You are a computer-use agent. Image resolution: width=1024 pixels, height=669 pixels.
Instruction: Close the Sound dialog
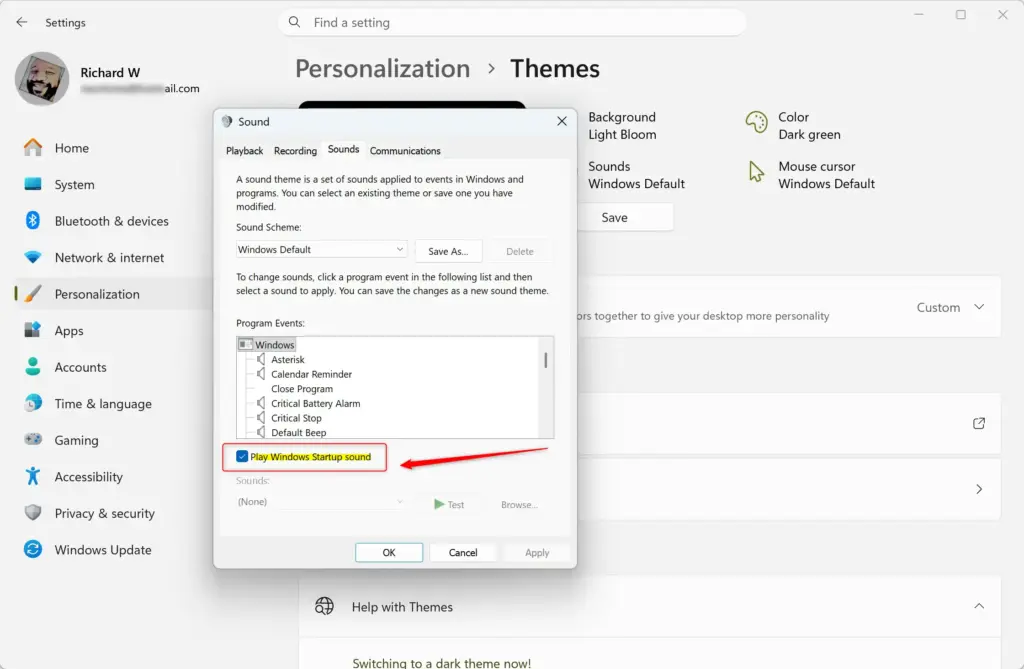562,122
